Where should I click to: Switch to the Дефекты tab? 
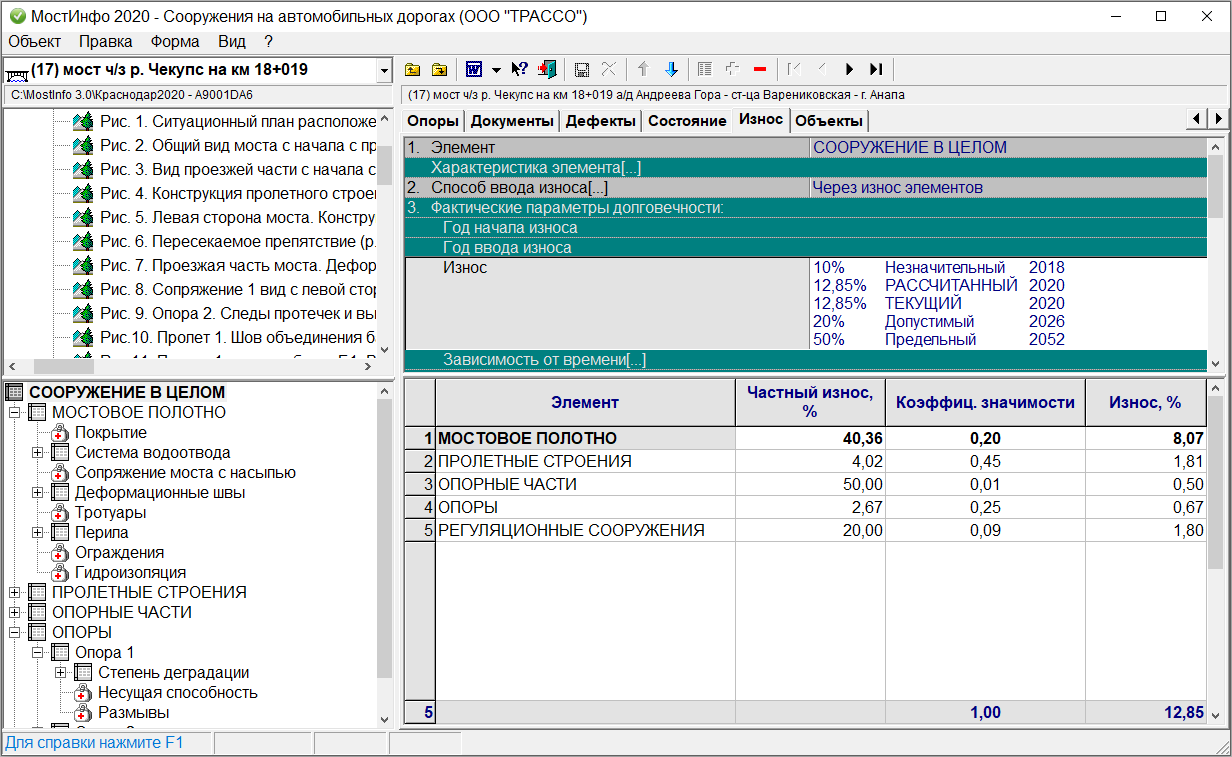coord(600,121)
